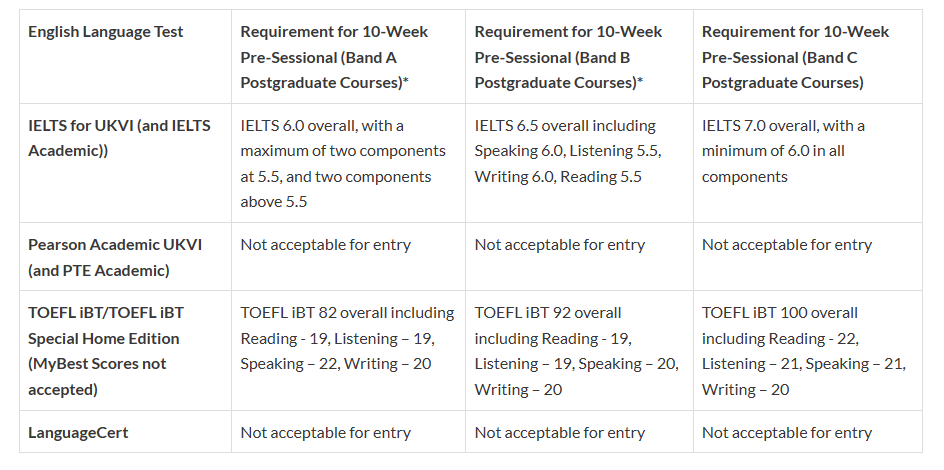Image resolution: width=944 pixels, height=470 pixels.
Task: Click LanguageCert's "Not acceptable for entry" under Band B
Action: click(560, 433)
